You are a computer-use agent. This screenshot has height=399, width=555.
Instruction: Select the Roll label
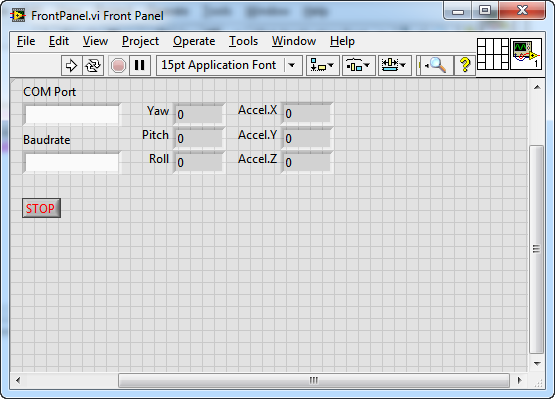[x=159, y=159]
